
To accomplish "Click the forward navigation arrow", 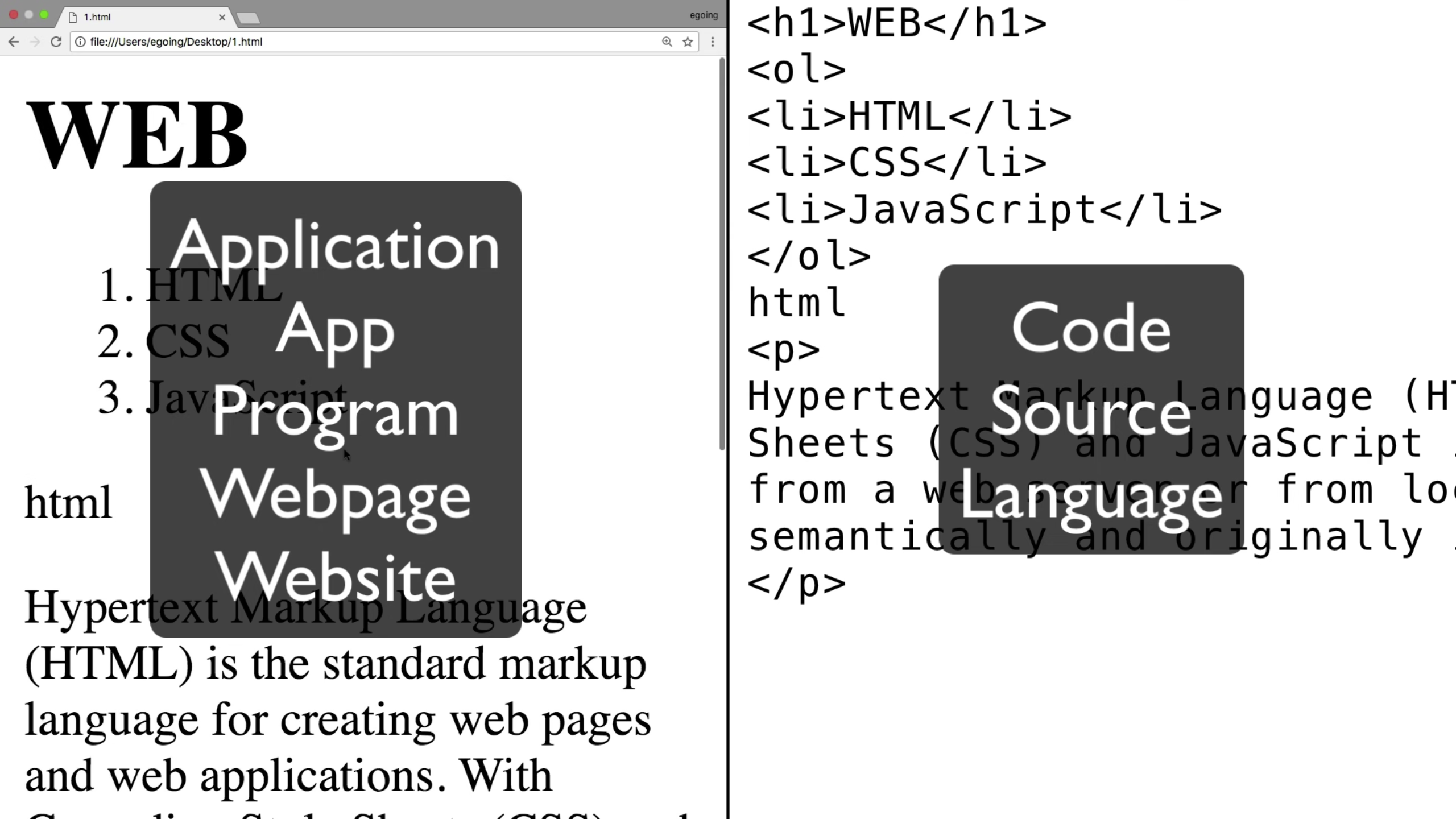I will click(35, 42).
